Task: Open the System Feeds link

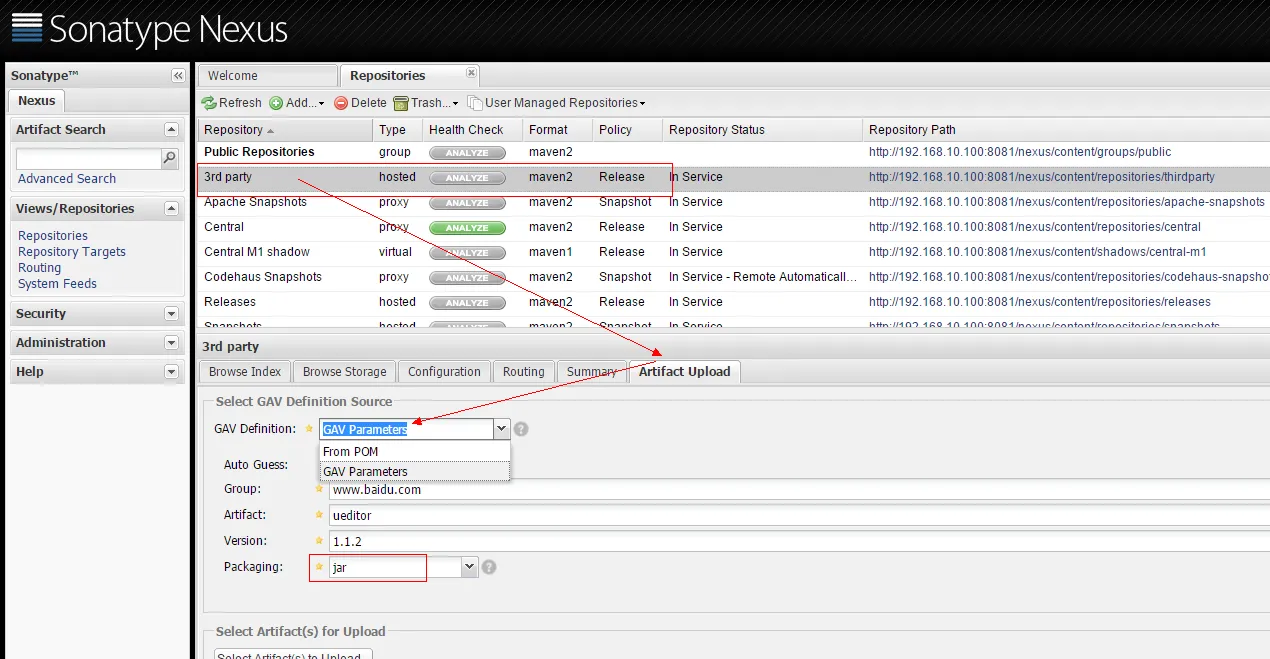Action: [x=58, y=284]
